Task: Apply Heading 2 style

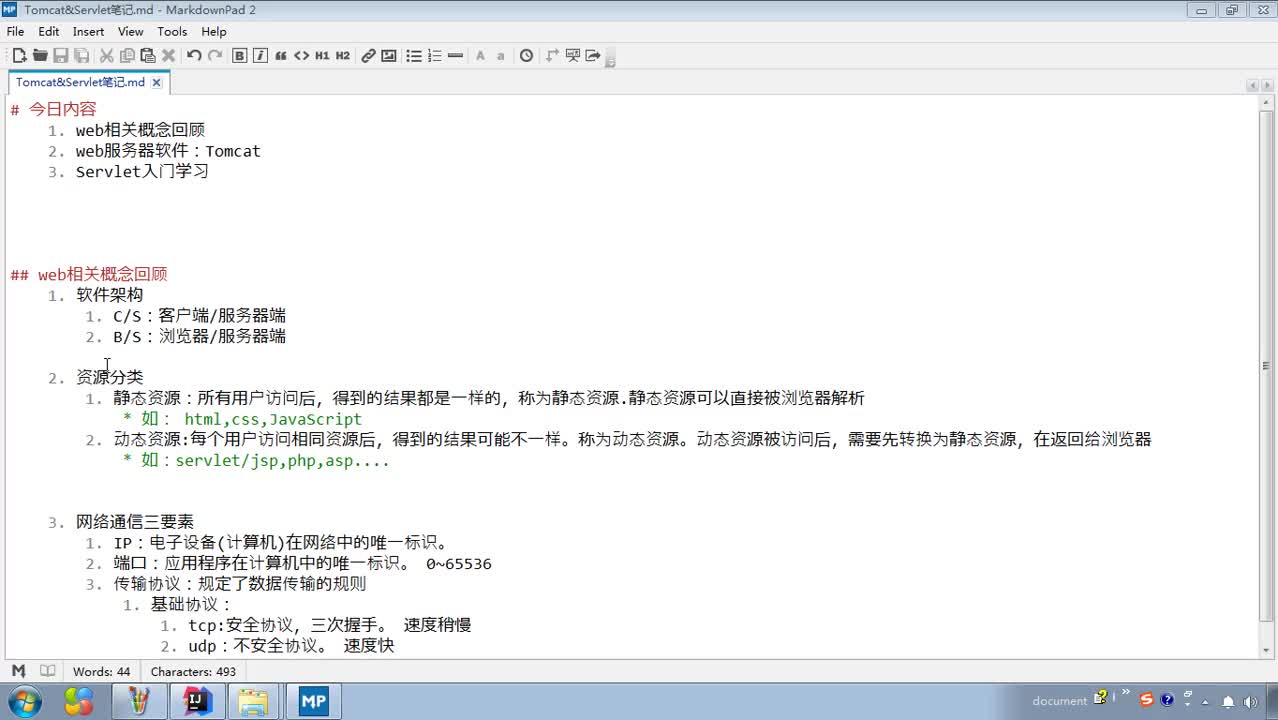Action: click(343, 56)
